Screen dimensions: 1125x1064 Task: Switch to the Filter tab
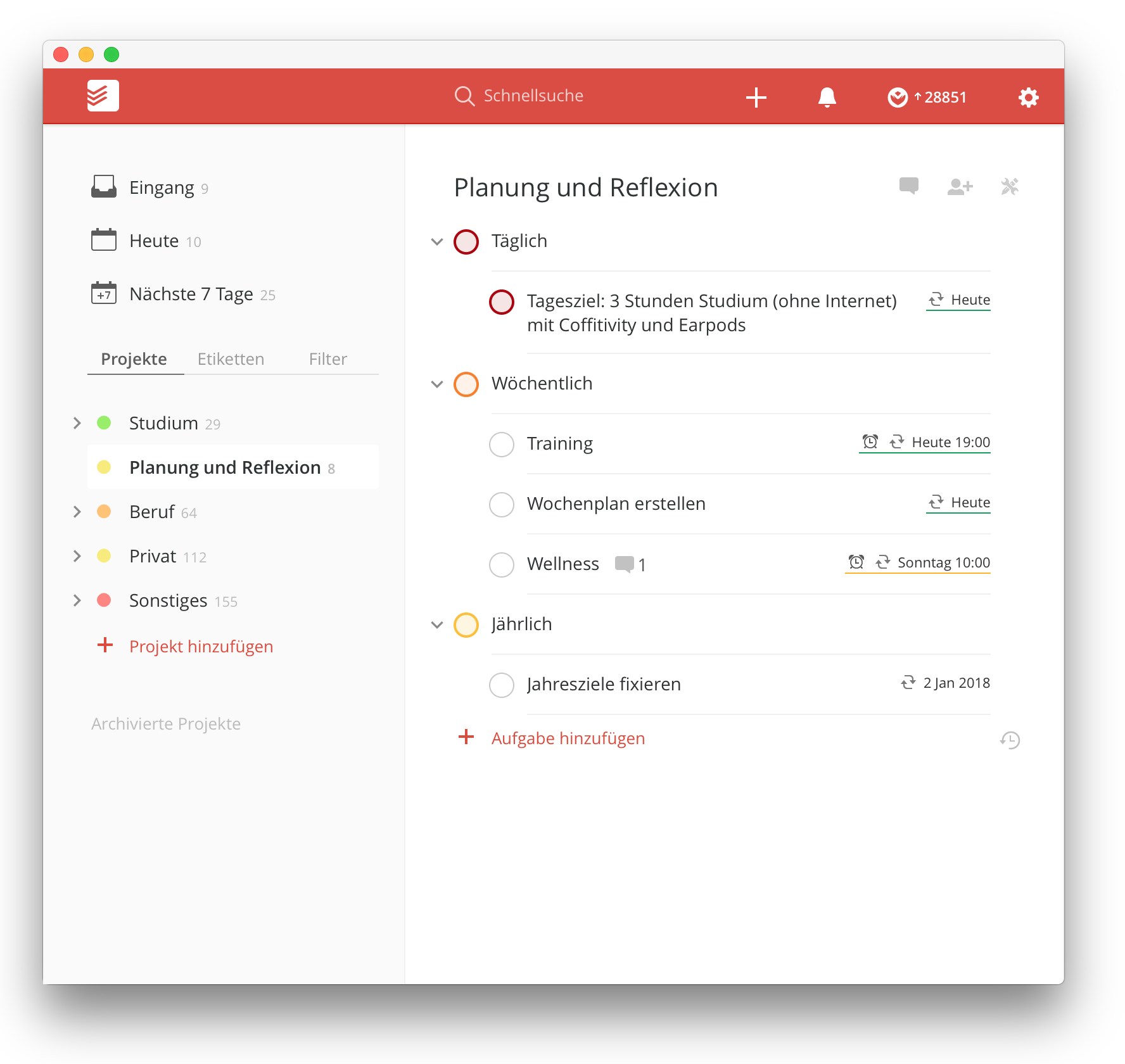tap(327, 359)
